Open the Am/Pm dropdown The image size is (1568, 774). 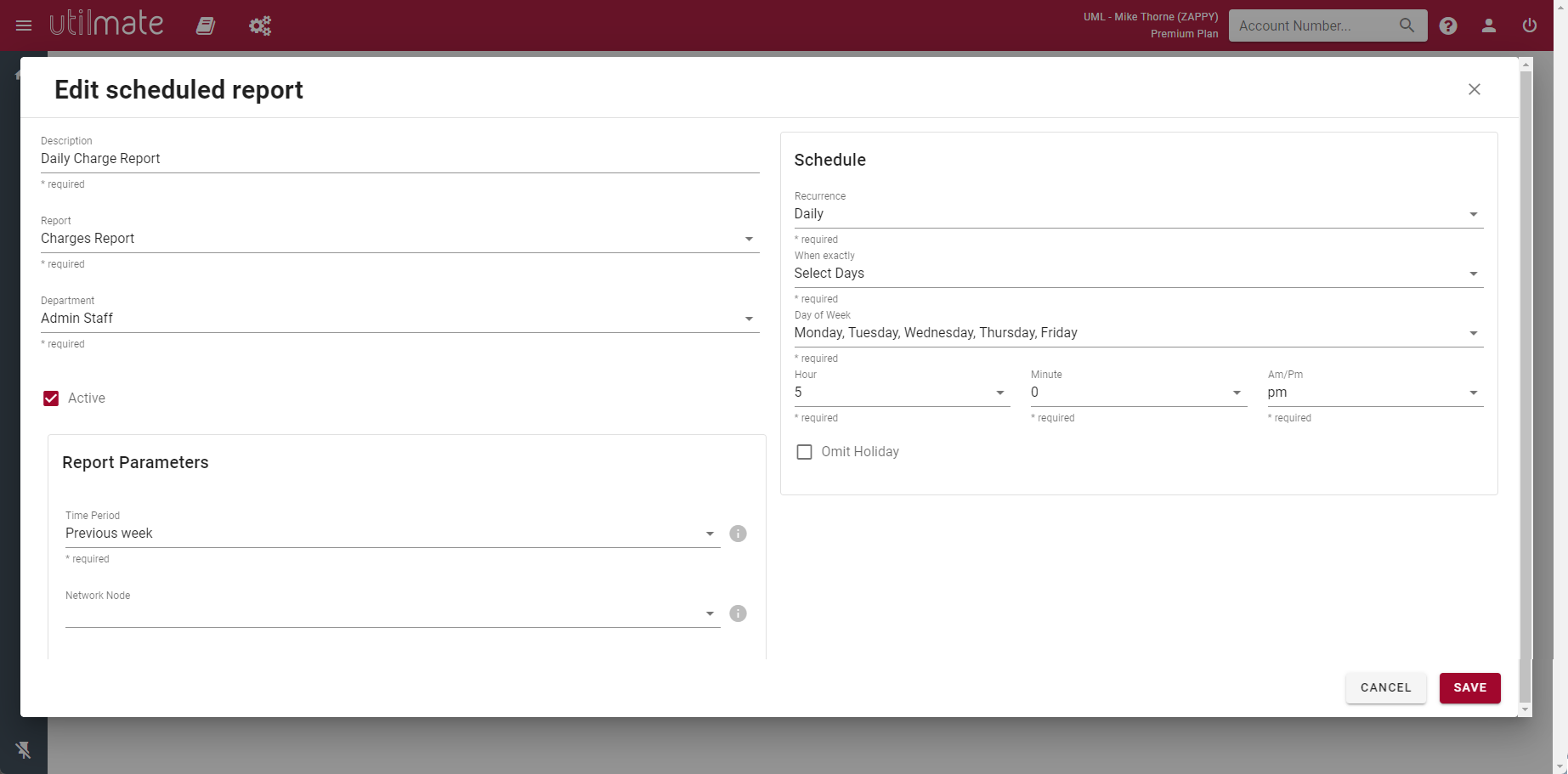1376,393
